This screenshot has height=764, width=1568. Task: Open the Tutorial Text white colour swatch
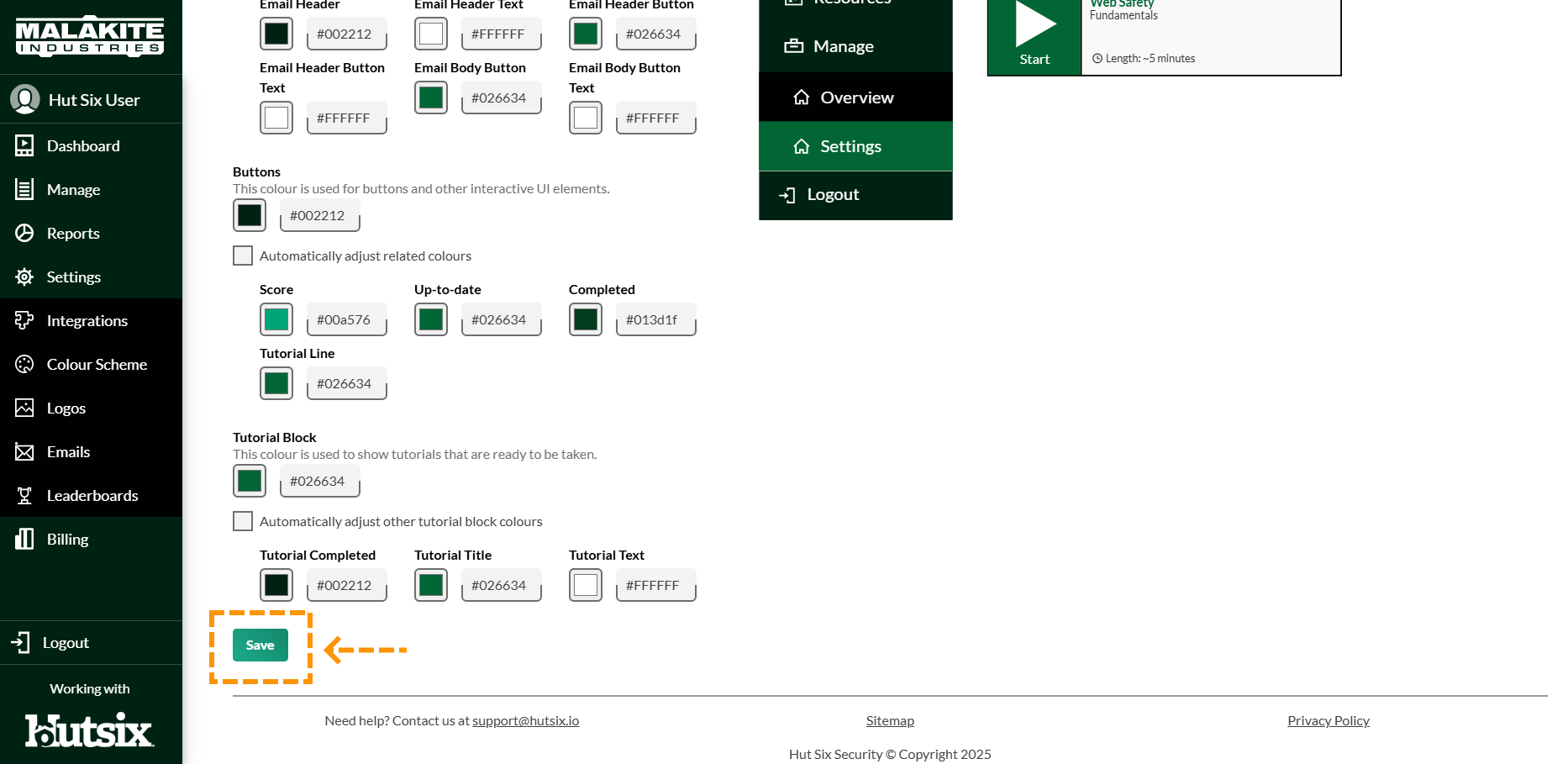click(x=586, y=585)
